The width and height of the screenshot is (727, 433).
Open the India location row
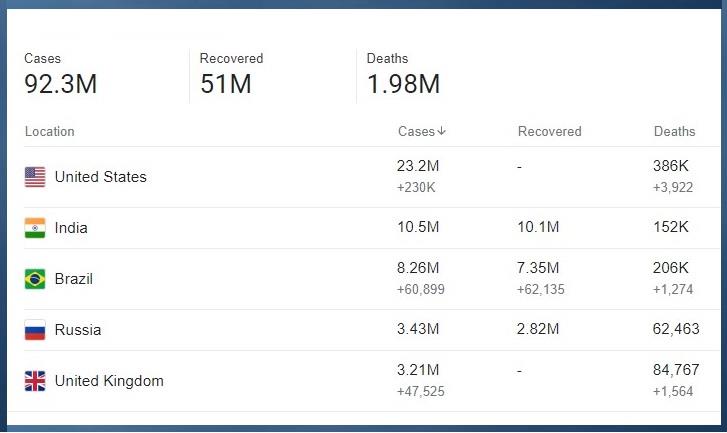pos(71,228)
